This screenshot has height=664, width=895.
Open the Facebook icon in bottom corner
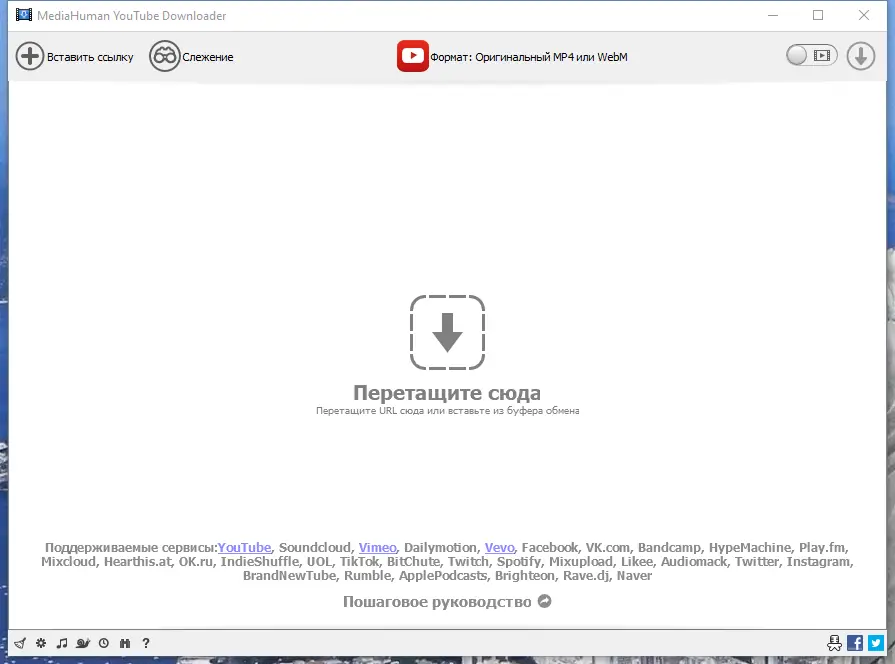pos(855,643)
